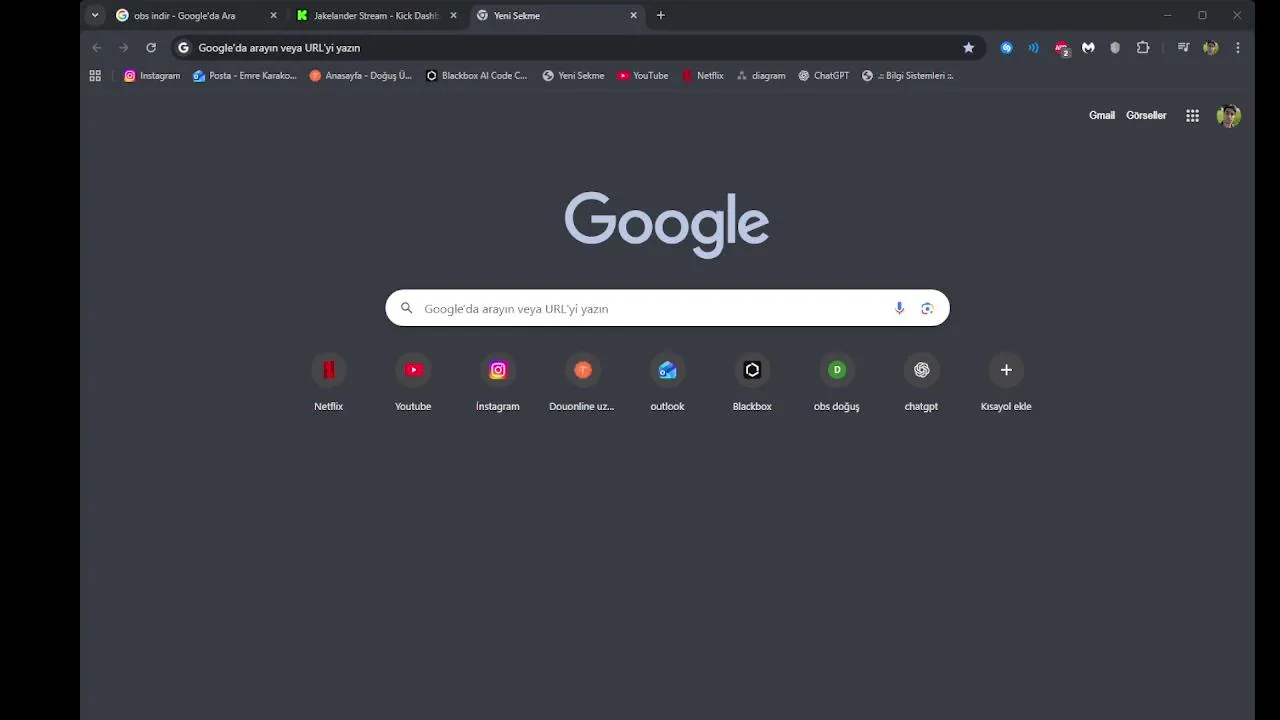Open the Posta - Emre bookmark
The width and height of the screenshot is (1280, 720).
[245, 75]
